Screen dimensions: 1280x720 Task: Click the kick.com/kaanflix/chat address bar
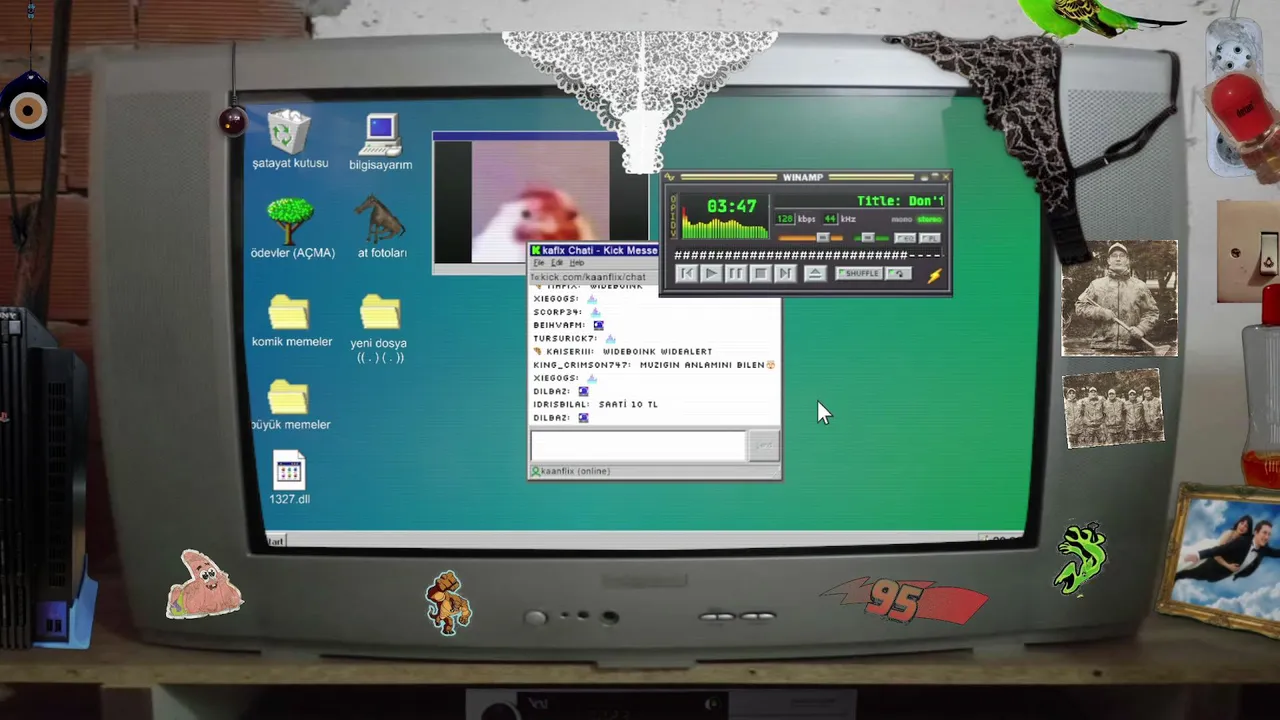pyautogui.click(x=593, y=277)
